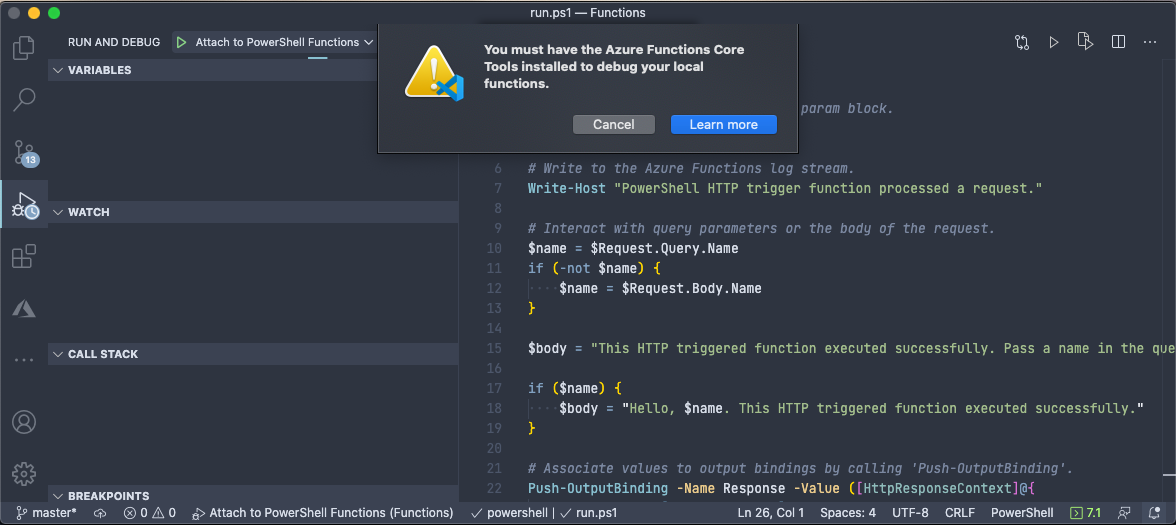Open Changes compare icon in editor toolbar
The height and width of the screenshot is (525, 1176).
click(x=1022, y=42)
